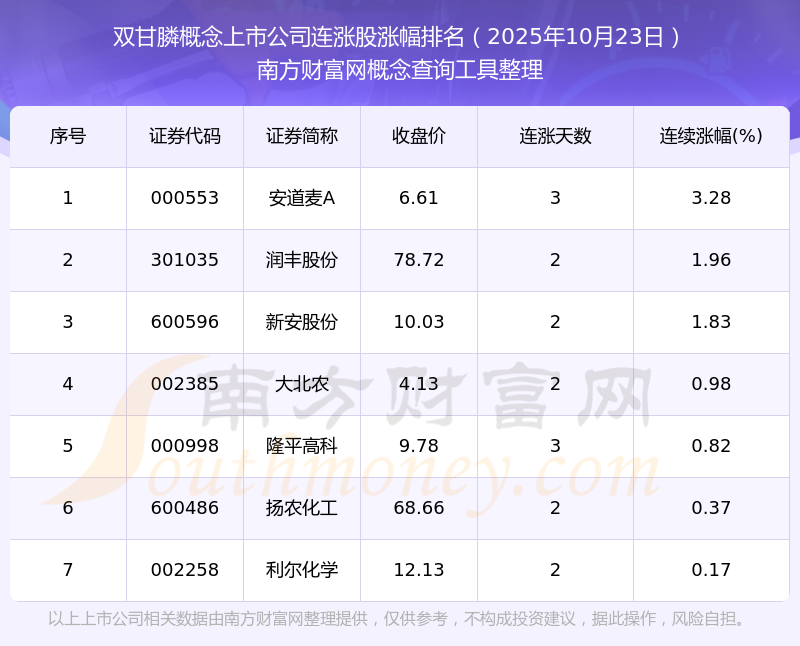Click the 证券代码 column header

tap(185, 137)
